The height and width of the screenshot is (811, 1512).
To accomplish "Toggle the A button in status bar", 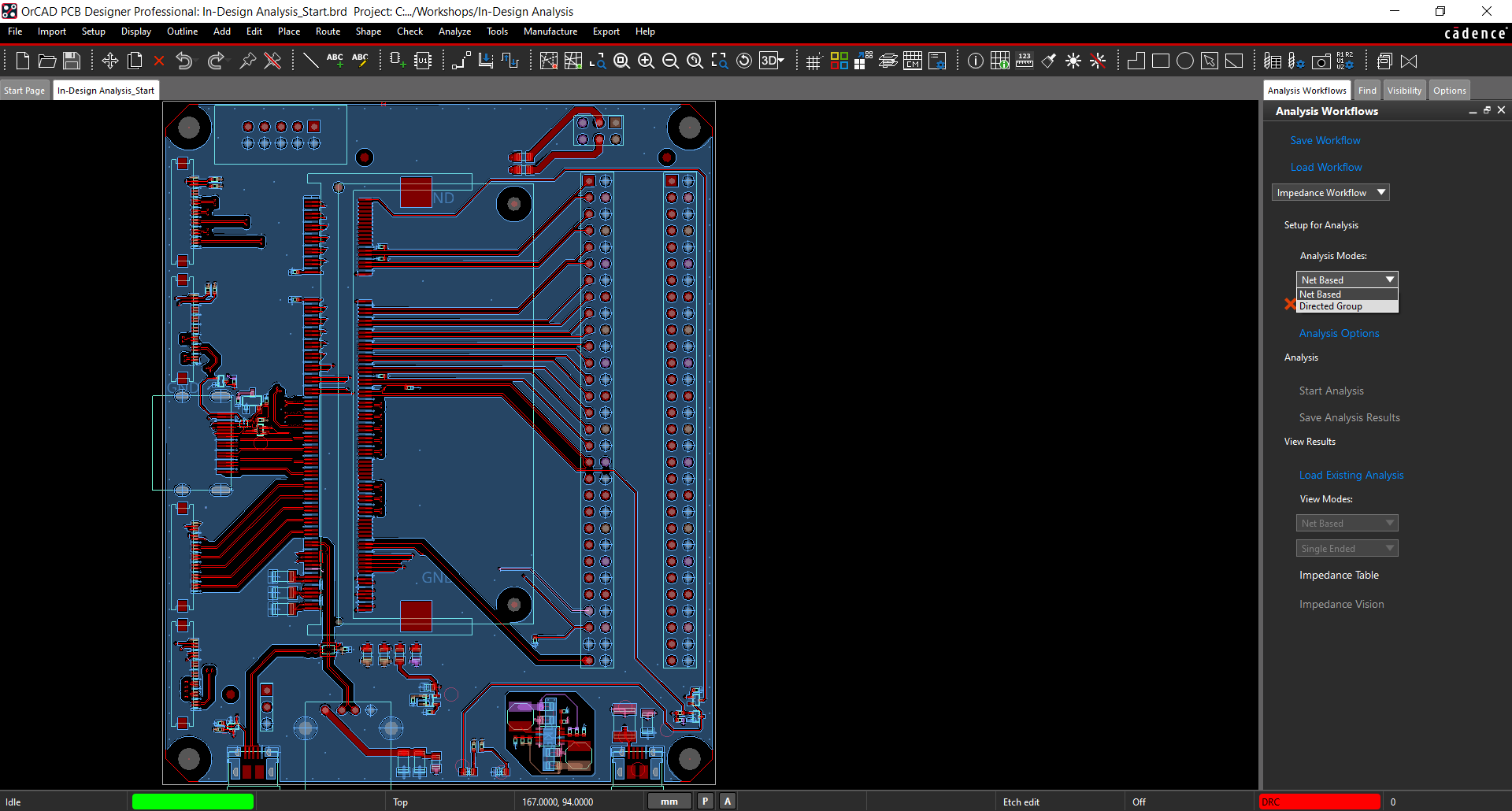I will pos(728,801).
